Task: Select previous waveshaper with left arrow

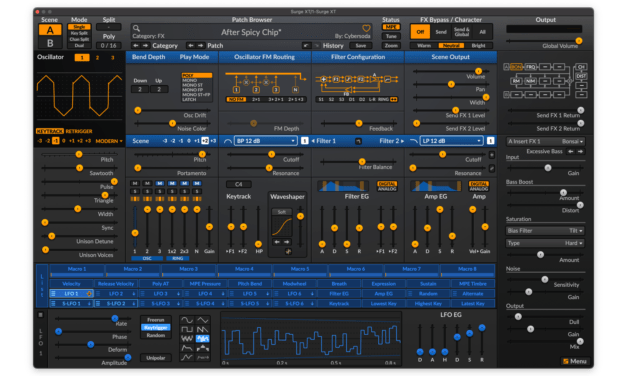Action: 277,242
